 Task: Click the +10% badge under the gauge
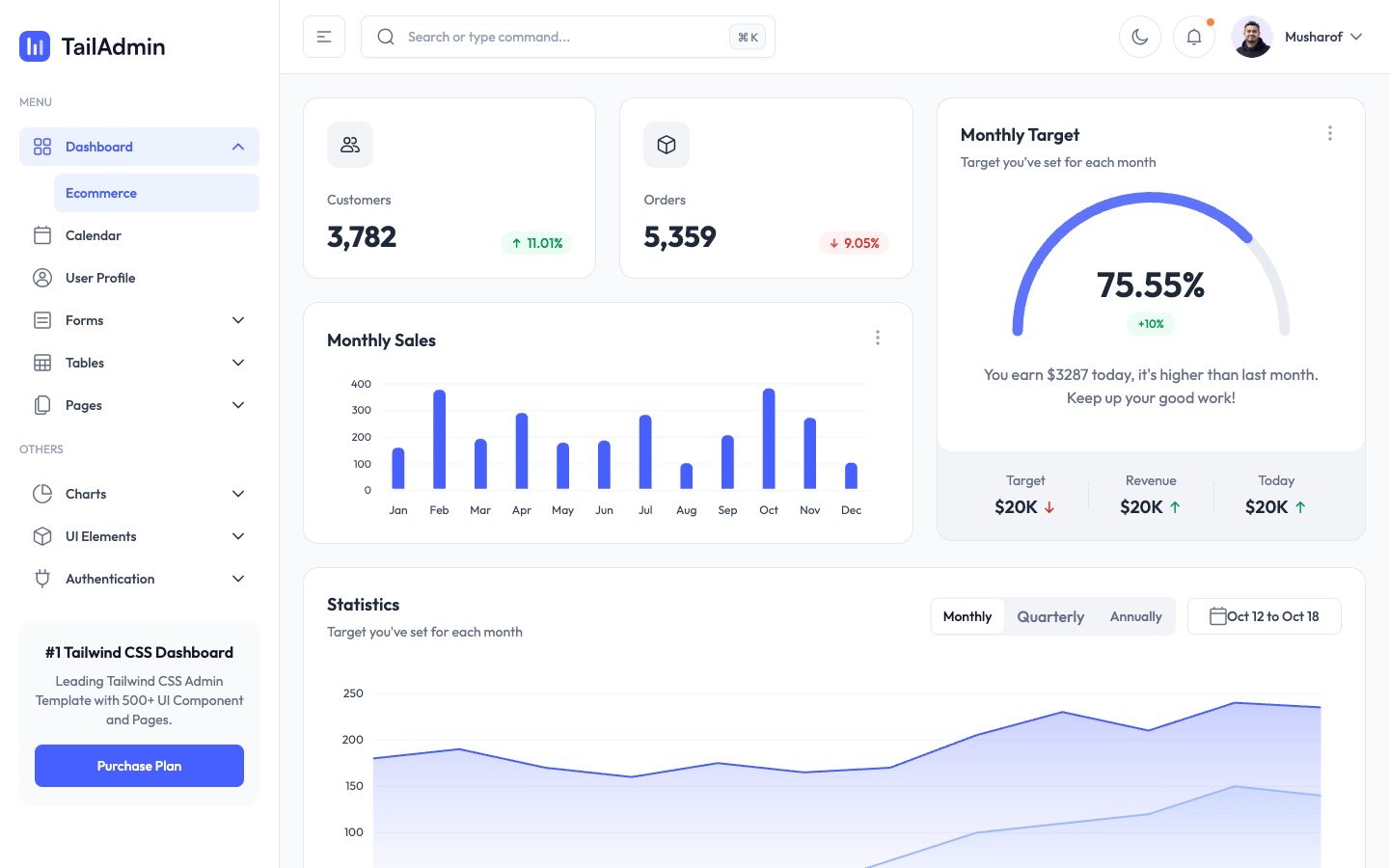pos(1151,324)
